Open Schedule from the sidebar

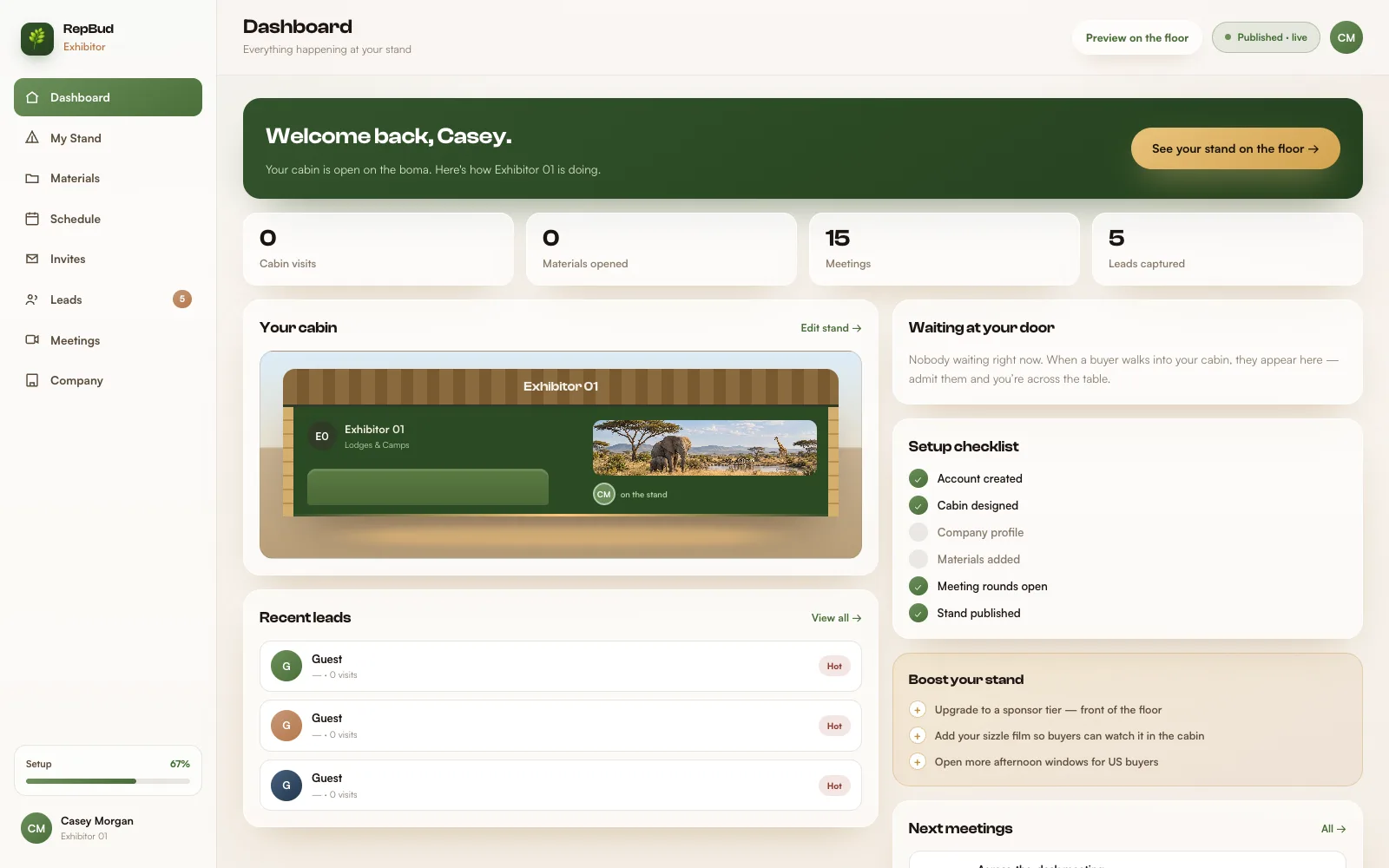tap(108, 219)
